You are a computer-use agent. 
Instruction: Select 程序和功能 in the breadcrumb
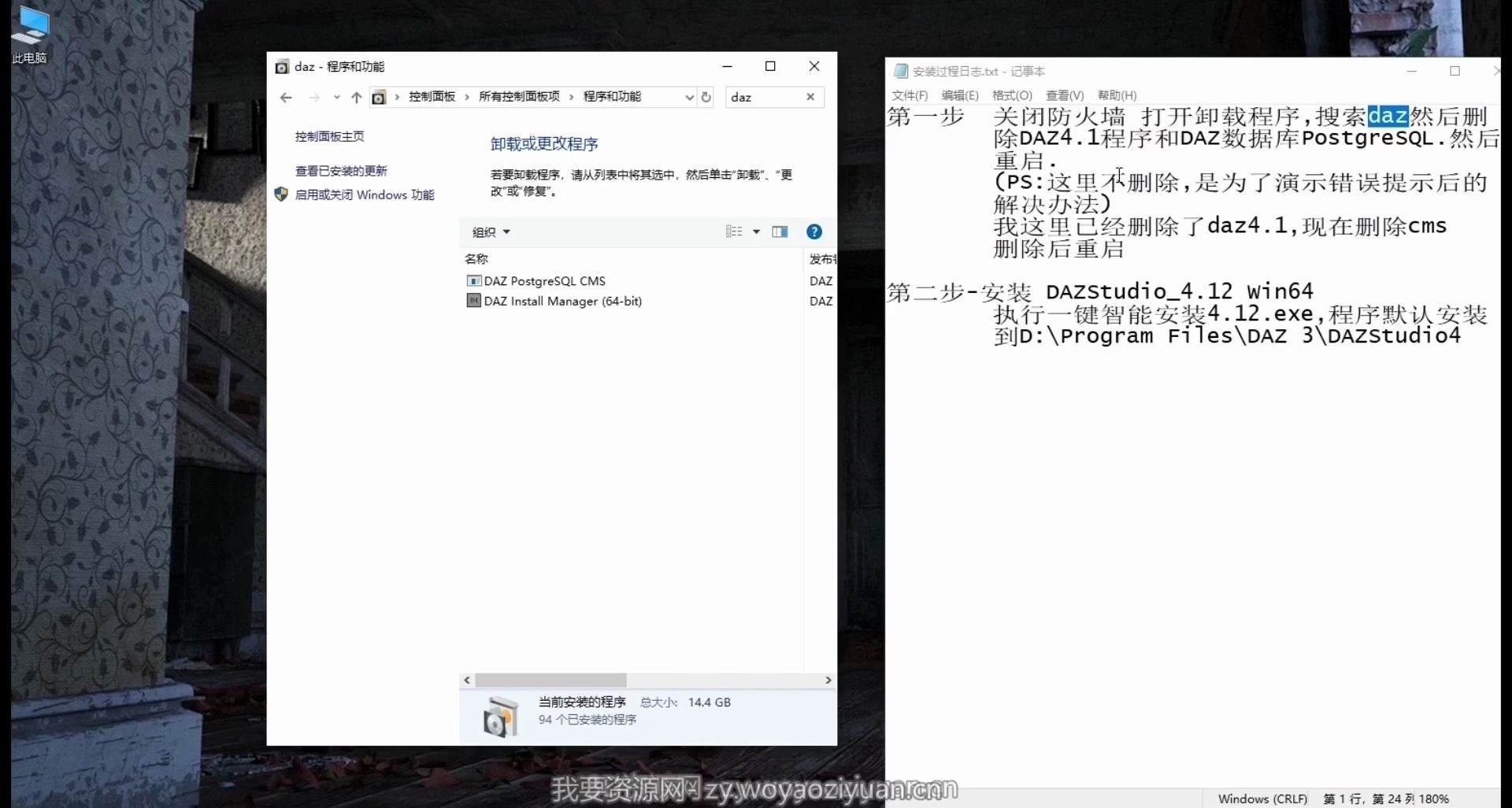click(612, 97)
